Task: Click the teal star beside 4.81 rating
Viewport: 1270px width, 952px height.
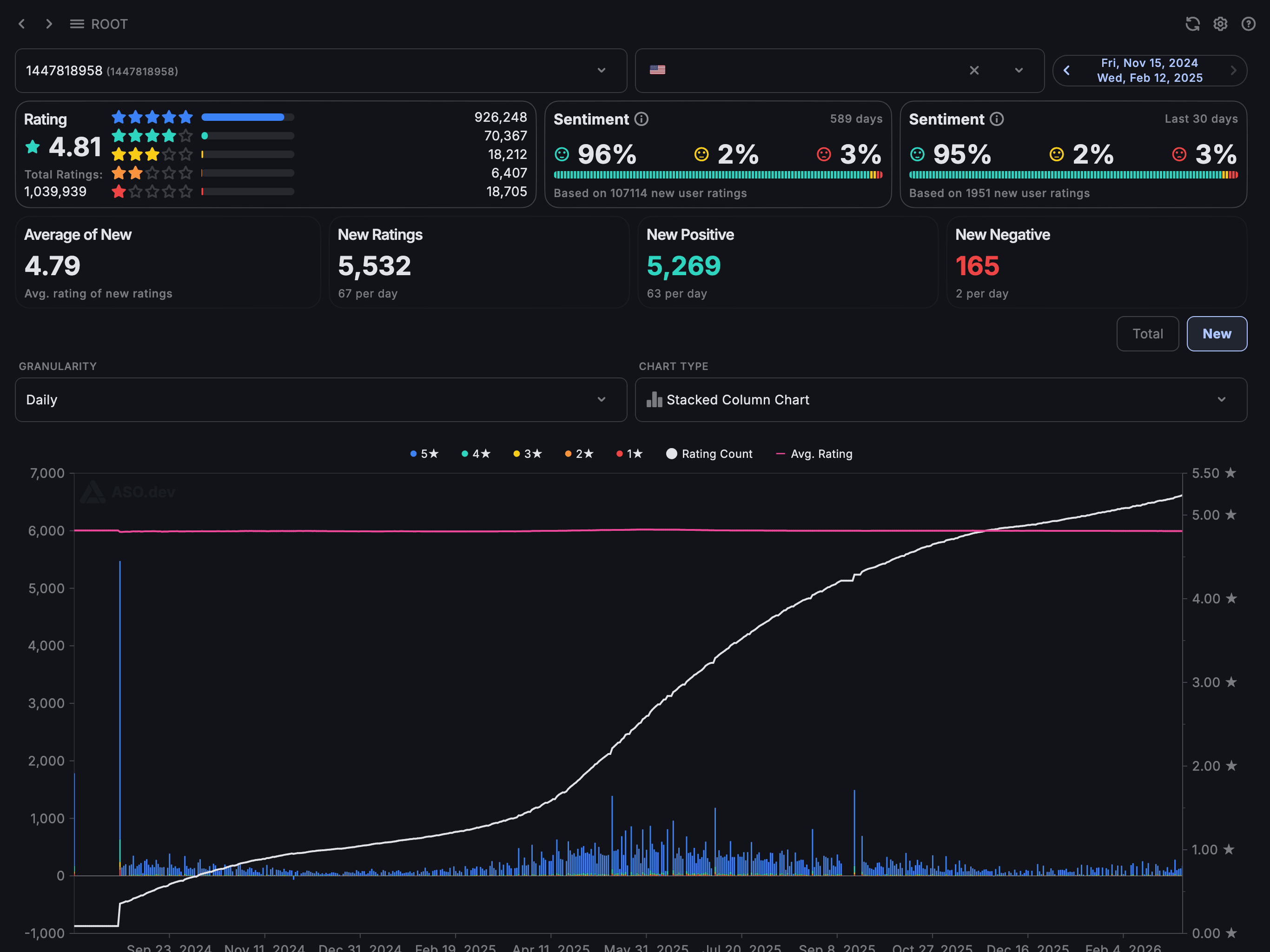Action: 33,147
